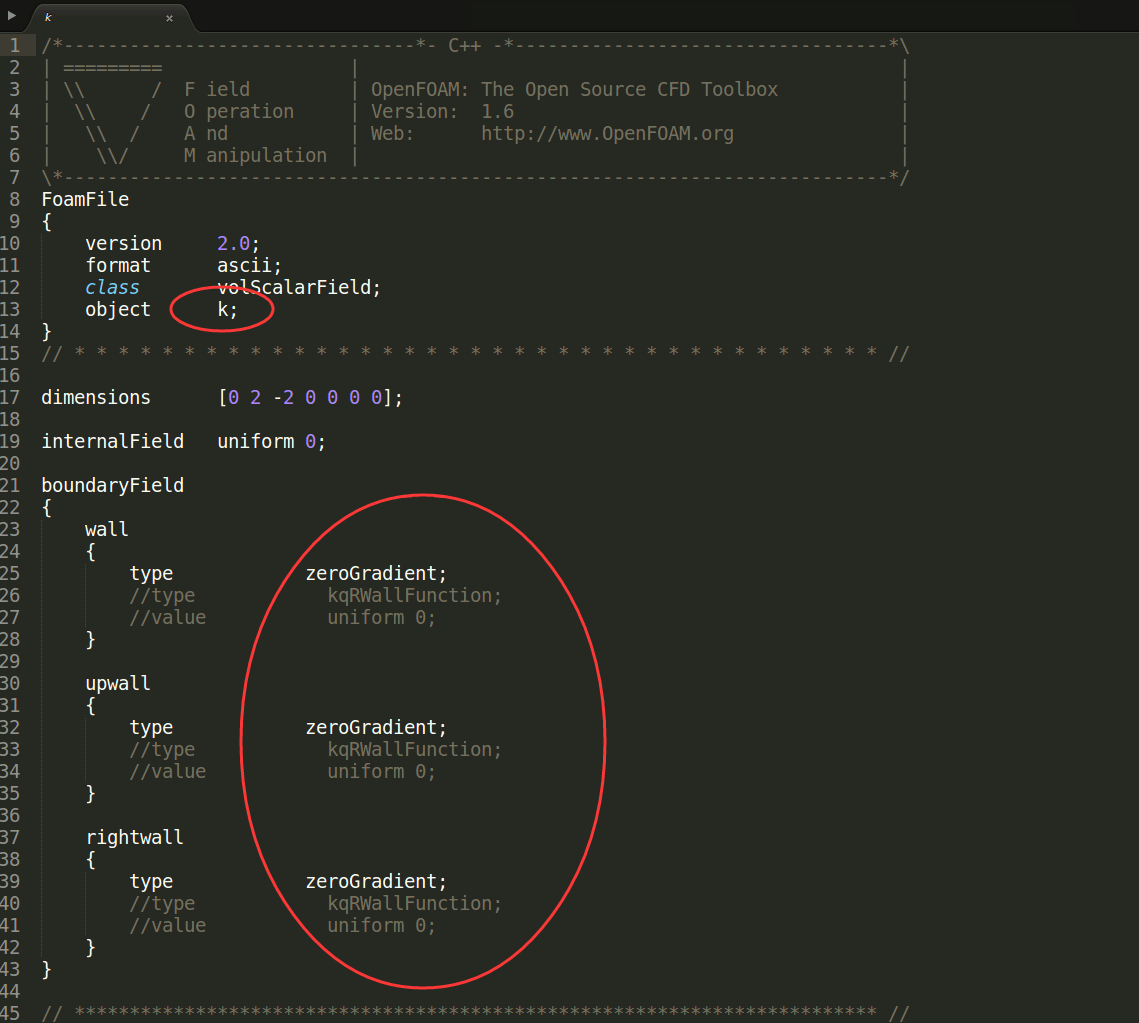Click internalField uniform 0 value

[x=271, y=441]
